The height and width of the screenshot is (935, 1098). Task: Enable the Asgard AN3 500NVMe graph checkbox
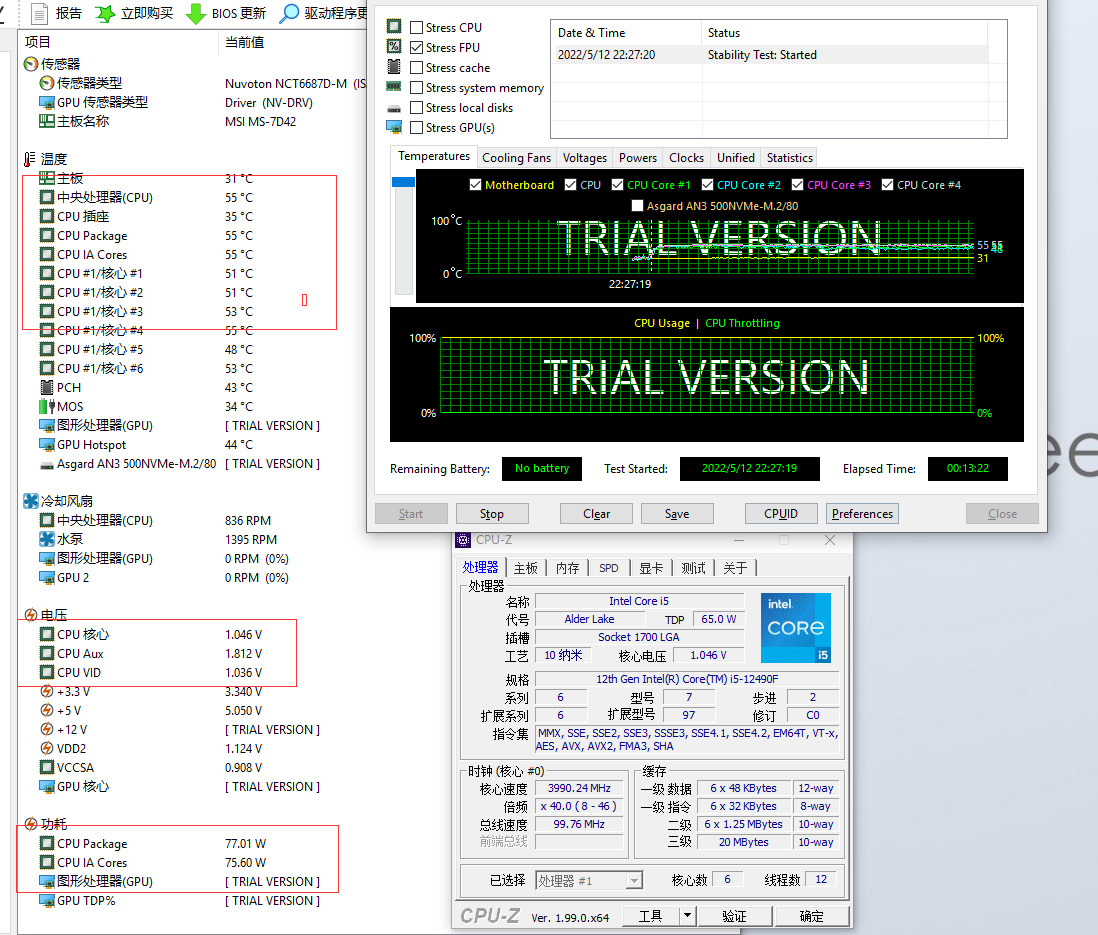point(637,206)
